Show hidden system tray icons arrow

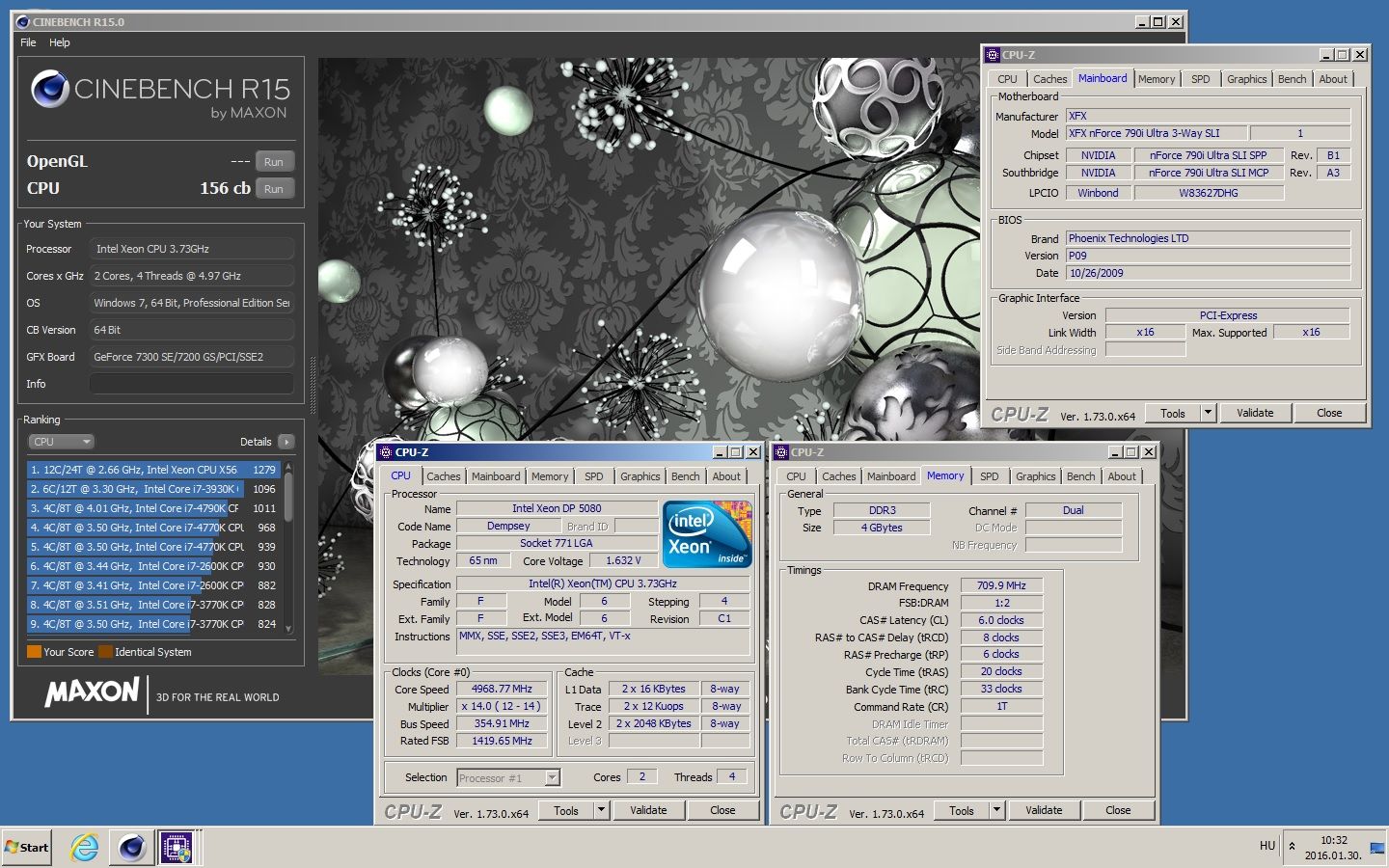coord(1292,847)
